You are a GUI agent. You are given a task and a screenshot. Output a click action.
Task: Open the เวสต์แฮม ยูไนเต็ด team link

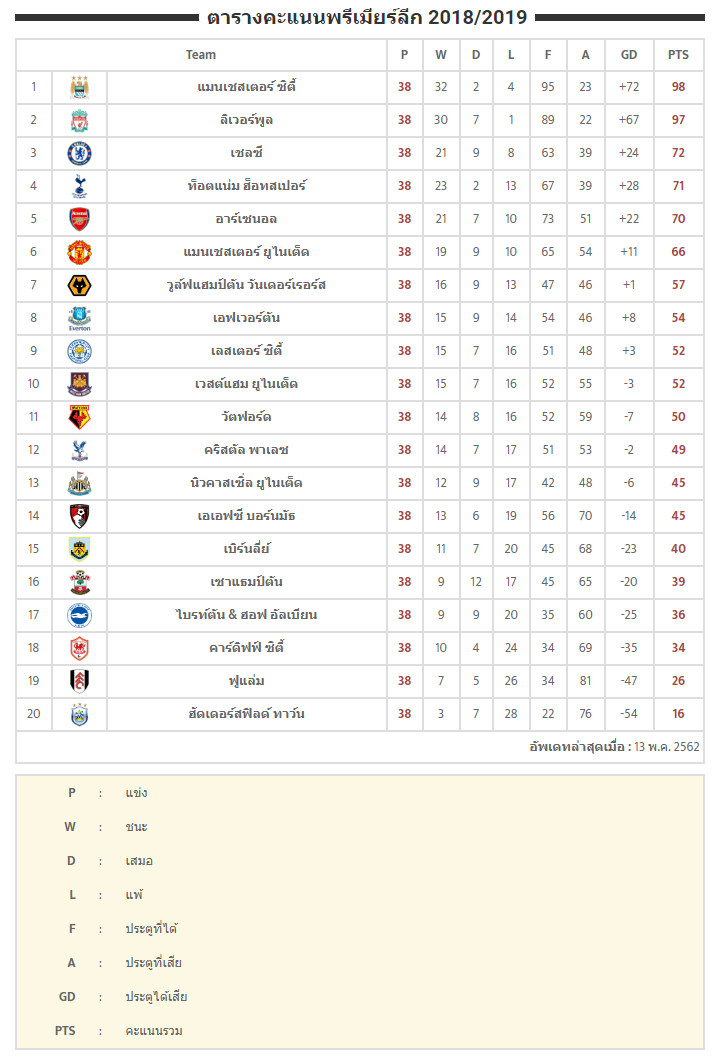[246, 384]
